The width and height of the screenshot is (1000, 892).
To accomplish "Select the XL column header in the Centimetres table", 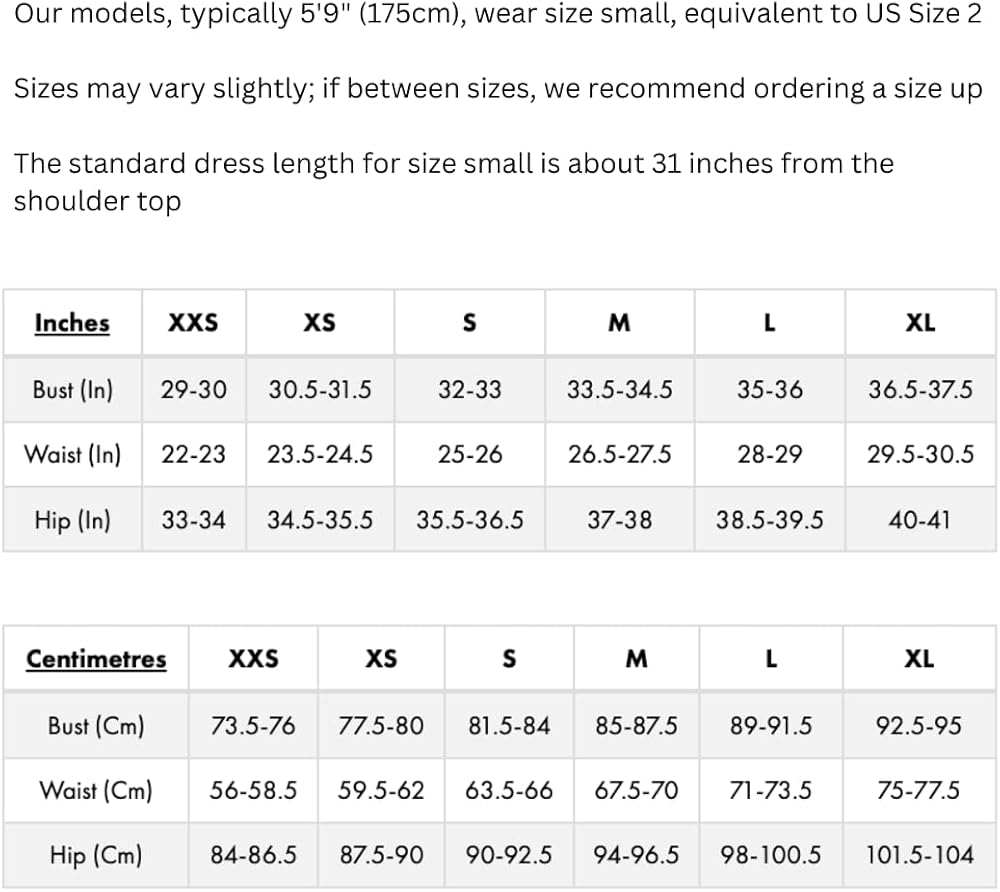I will (919, 659).
